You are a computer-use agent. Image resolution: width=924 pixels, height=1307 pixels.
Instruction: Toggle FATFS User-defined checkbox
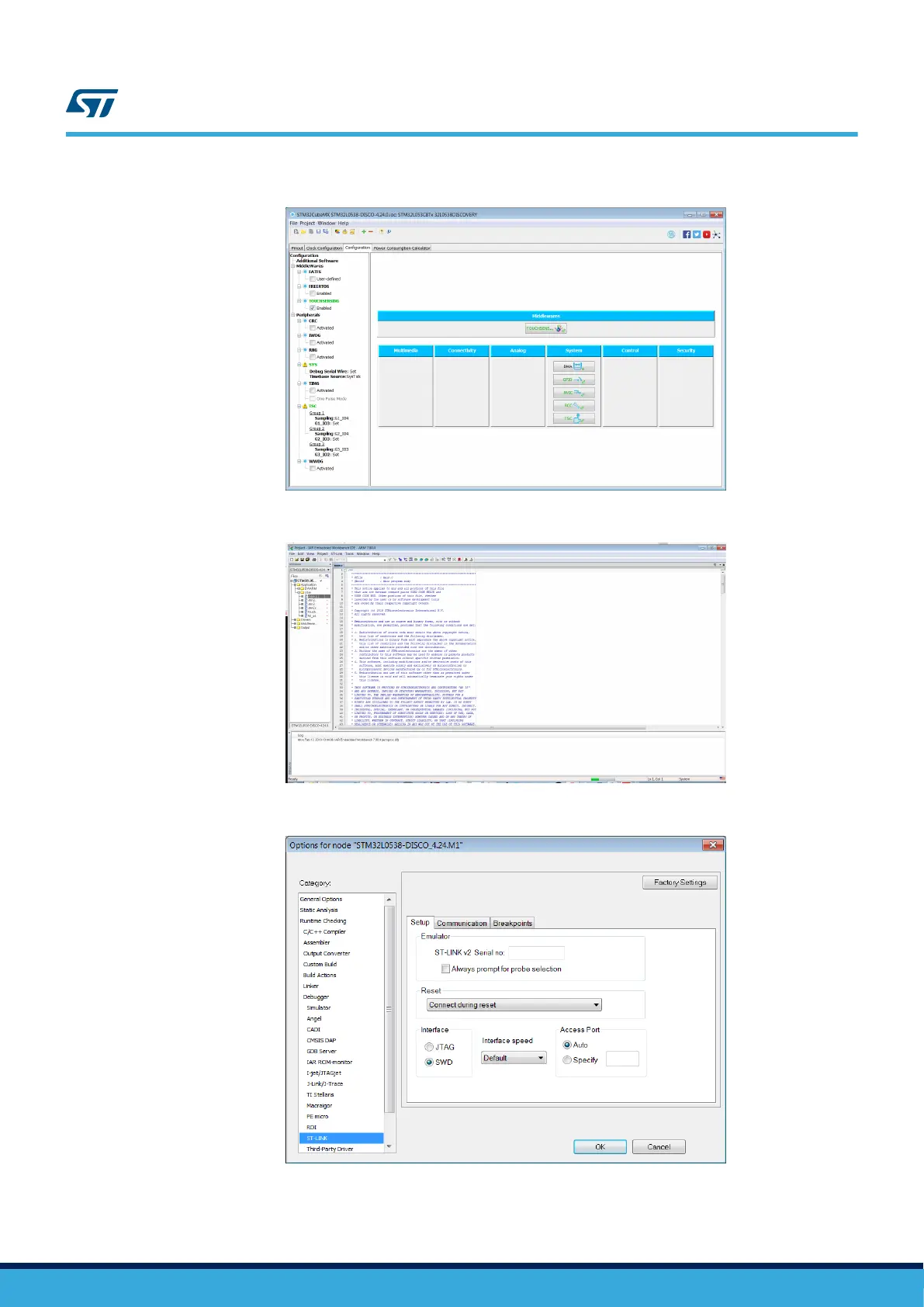(x=313, y=279)
